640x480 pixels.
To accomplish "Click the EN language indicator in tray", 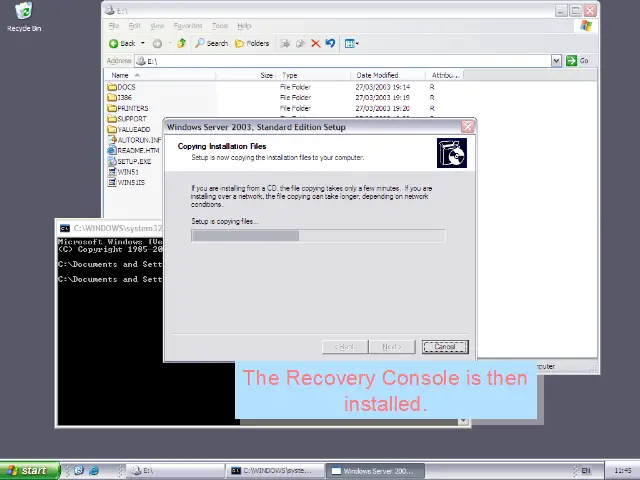I will pyautogui.click(x=586, y=471).
